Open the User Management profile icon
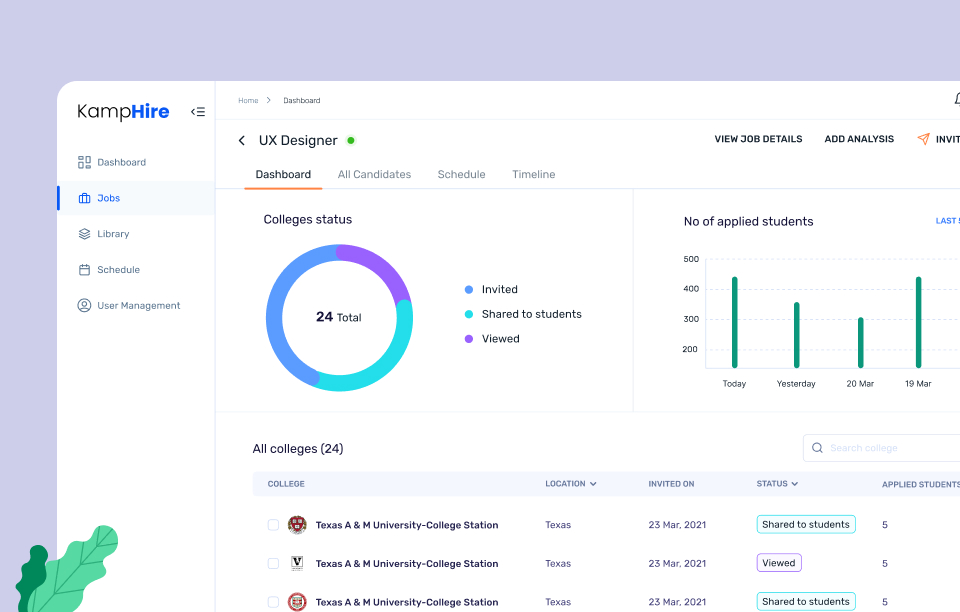 point(84,305)
